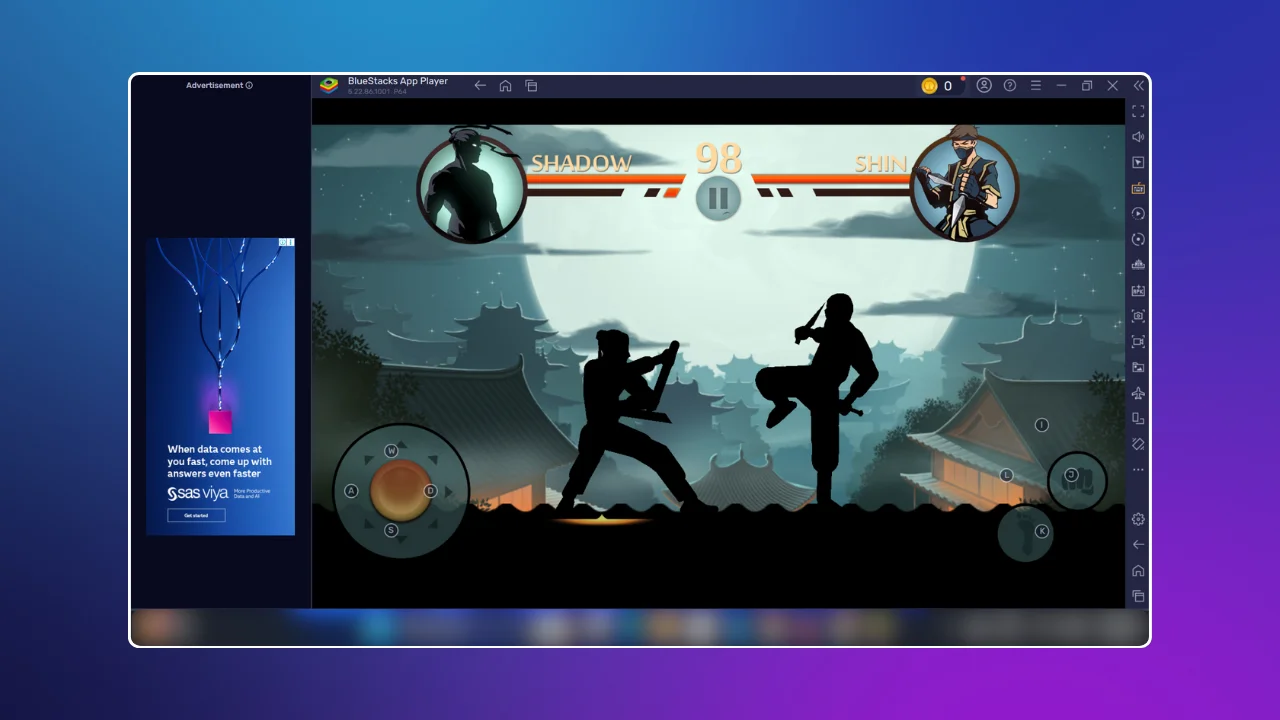Click the BlueStacks App Player title text
Image resolution: width=1280 pixels, height=720 pixels.
tap(398, 82)
